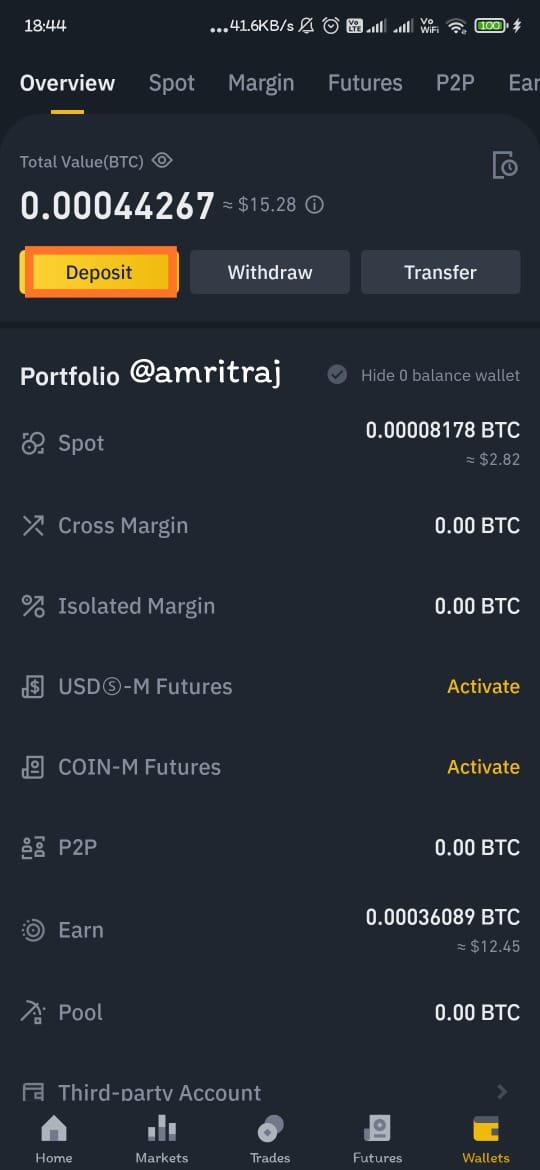Open the Cross Margin wallet icon
This screenshot has width=540, height=1170.
click(x=33, y=525)
